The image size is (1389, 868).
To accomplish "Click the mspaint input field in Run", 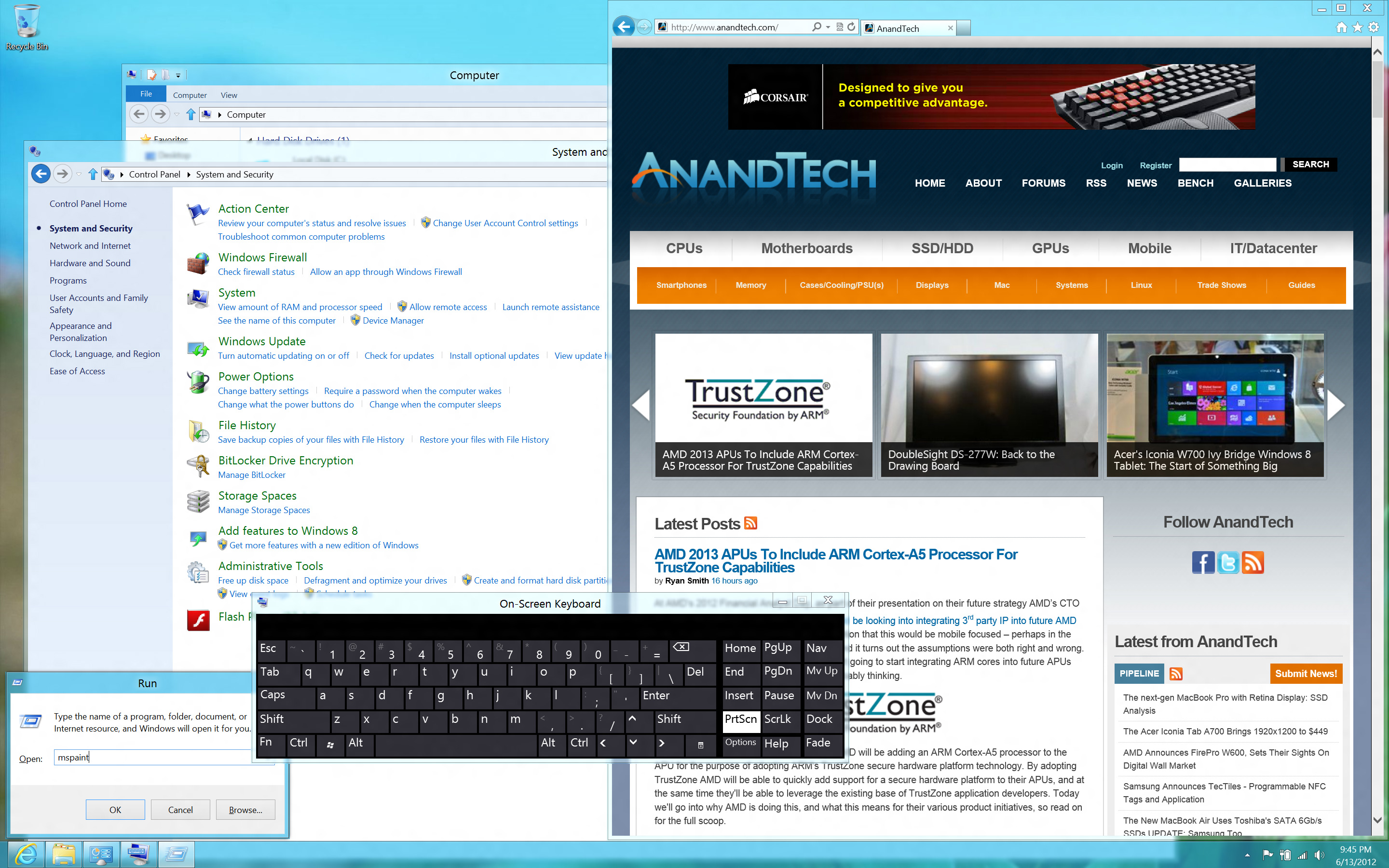I will pyautogui.click(x=156, y=757).
